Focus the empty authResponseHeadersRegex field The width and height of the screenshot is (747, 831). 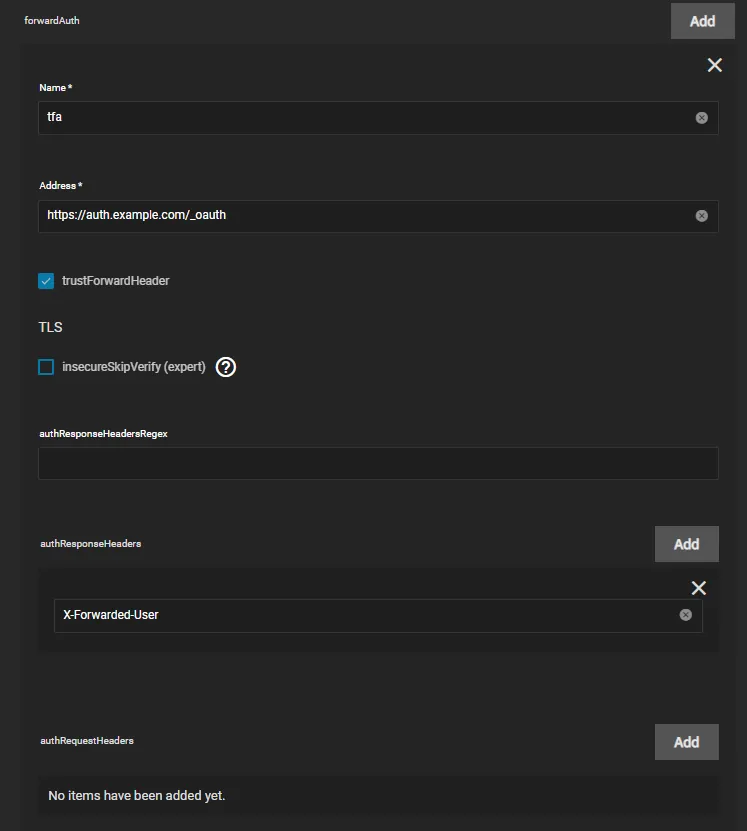378,463
